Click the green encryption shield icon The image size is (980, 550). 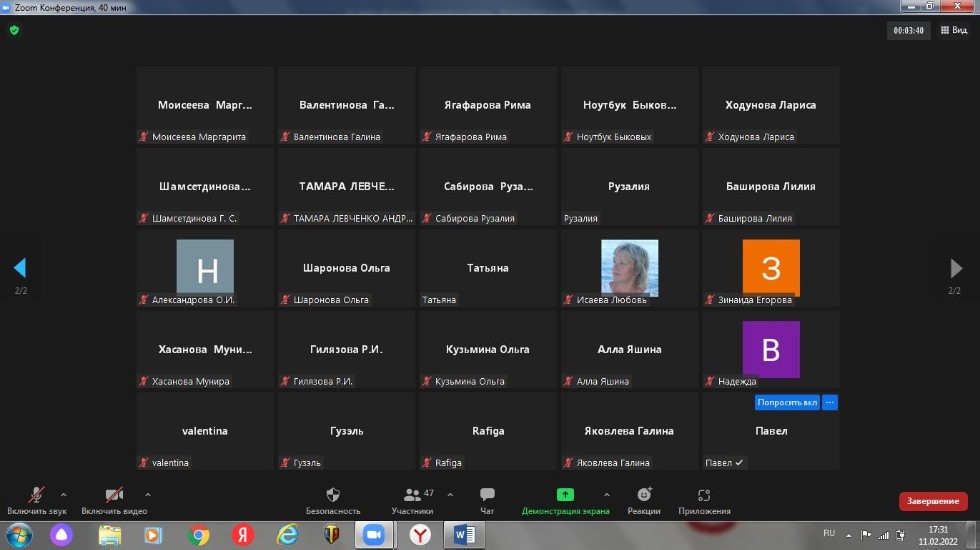(14, 30)
